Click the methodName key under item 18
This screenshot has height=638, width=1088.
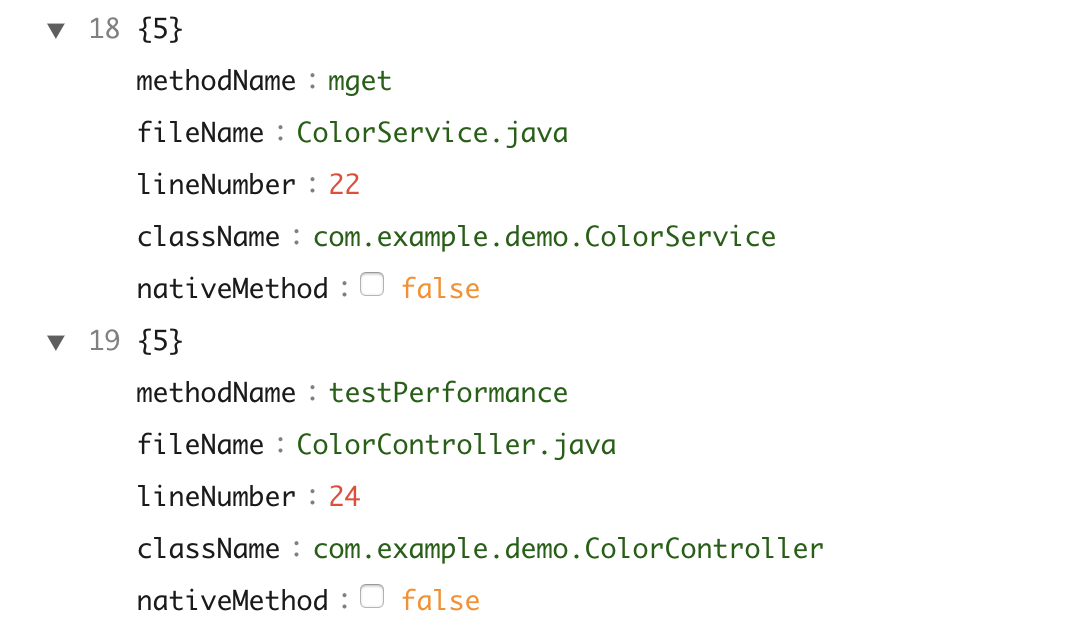(x=216, y=81)
